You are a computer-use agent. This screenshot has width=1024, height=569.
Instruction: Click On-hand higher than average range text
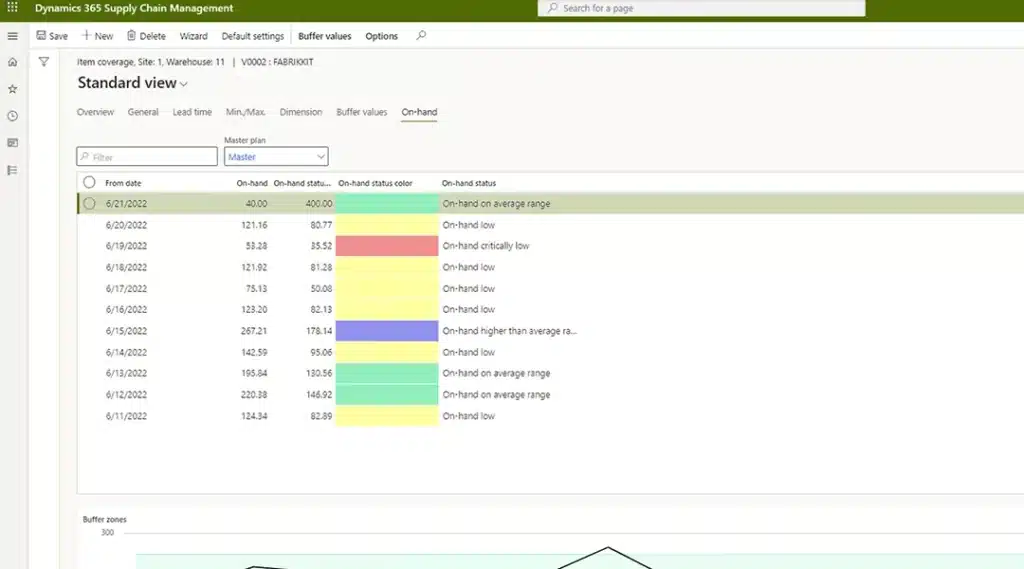[x=509, y=331]
